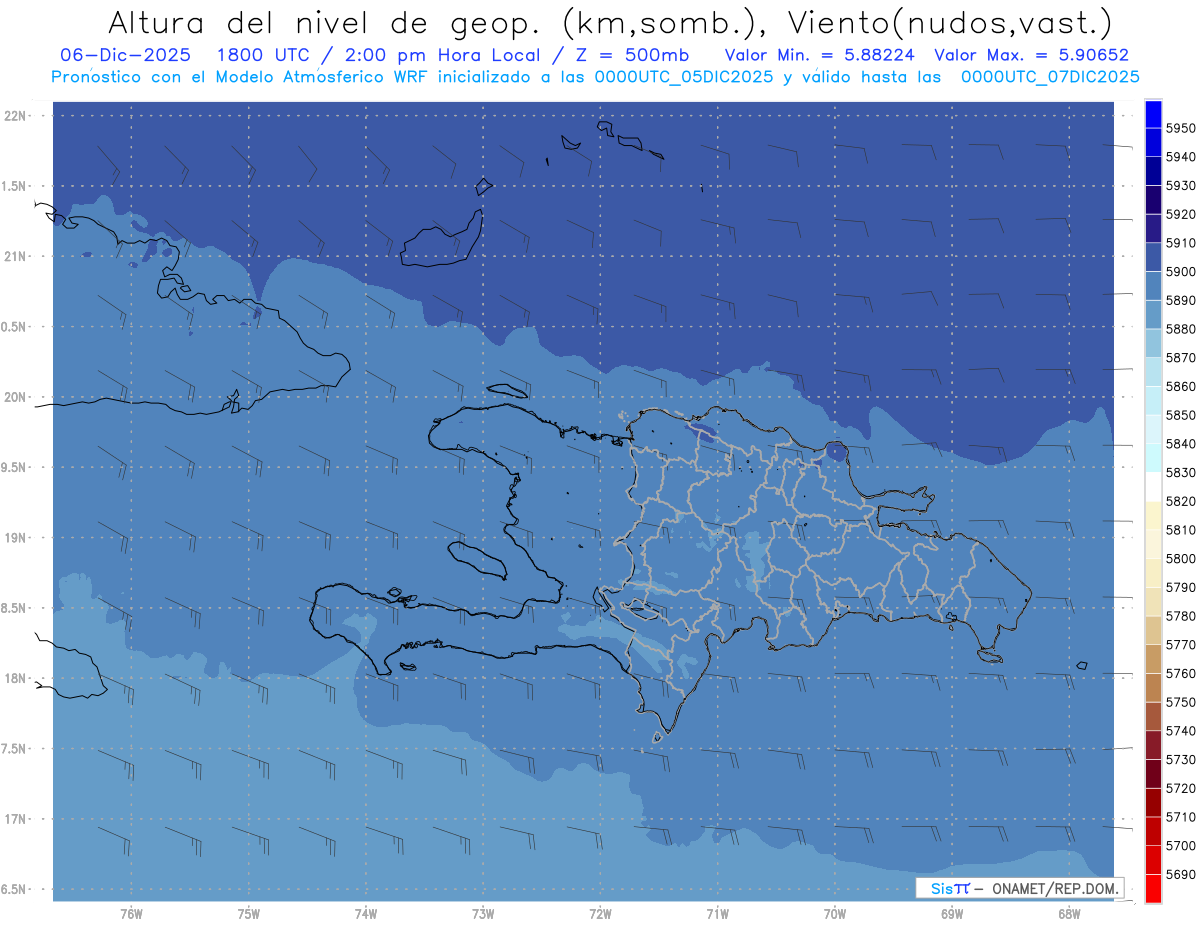Click the '5770' color scale label

point(1180,645)
